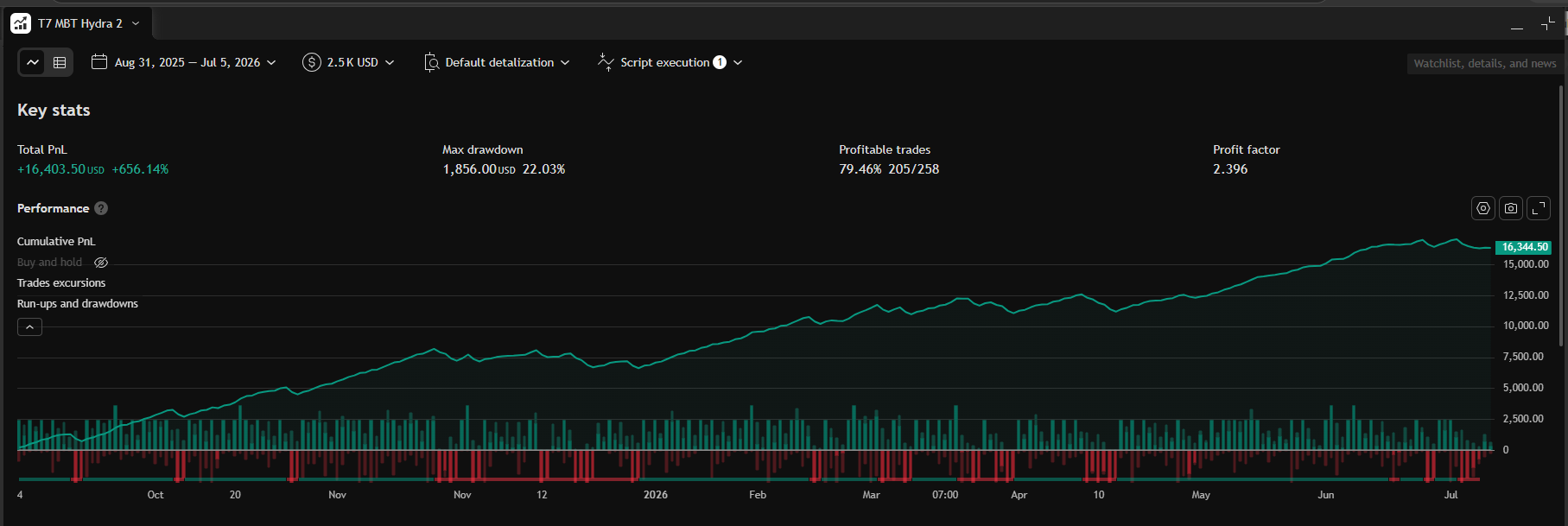Click the Feb label on the time axis
This screenshot has height=526, width=1568.
758,495
